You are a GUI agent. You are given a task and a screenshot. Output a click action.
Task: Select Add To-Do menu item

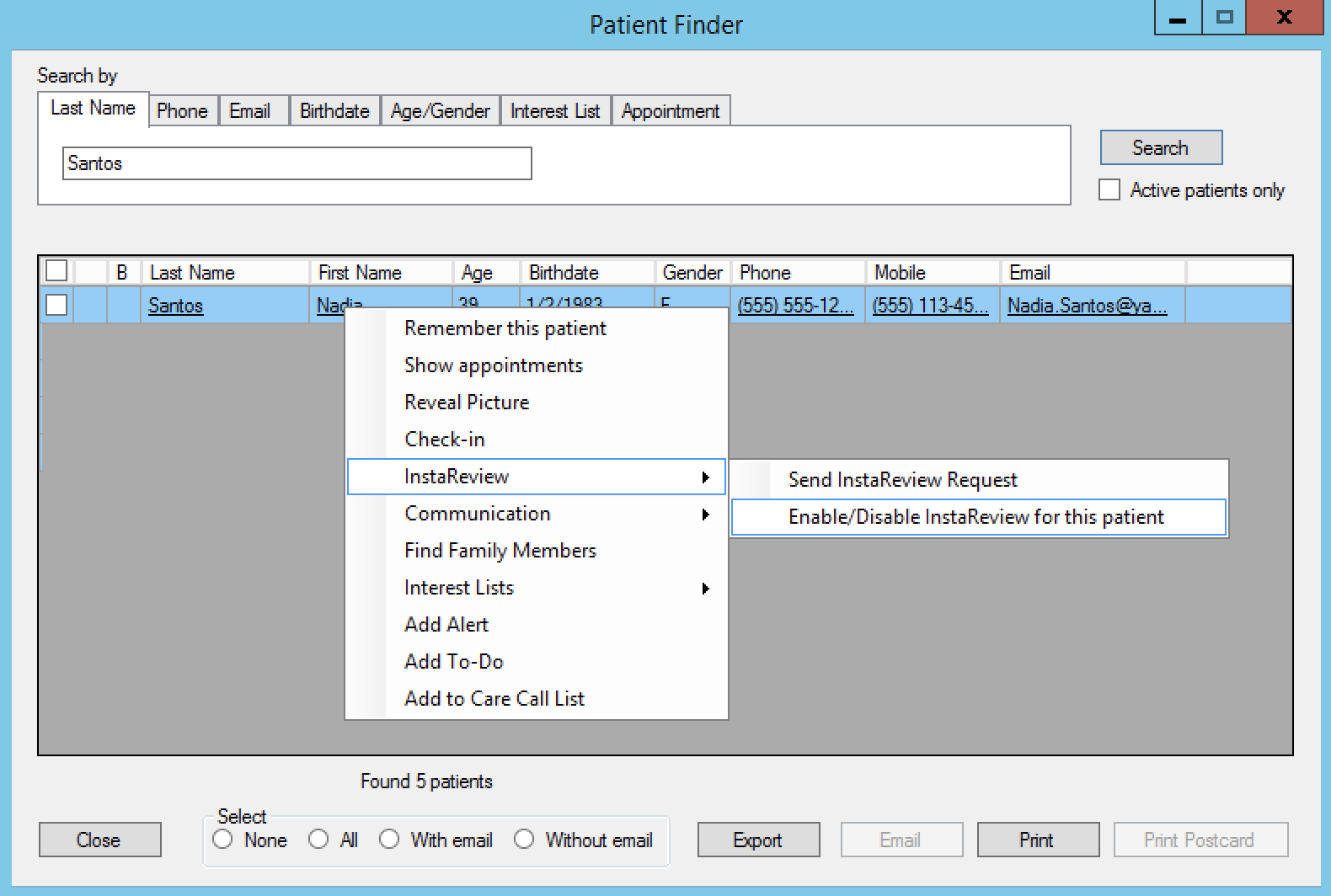click(537, 662)
